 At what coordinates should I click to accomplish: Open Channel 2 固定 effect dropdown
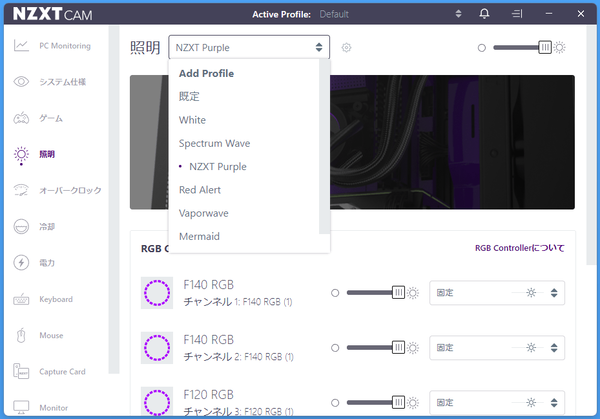tap(497, 348)
